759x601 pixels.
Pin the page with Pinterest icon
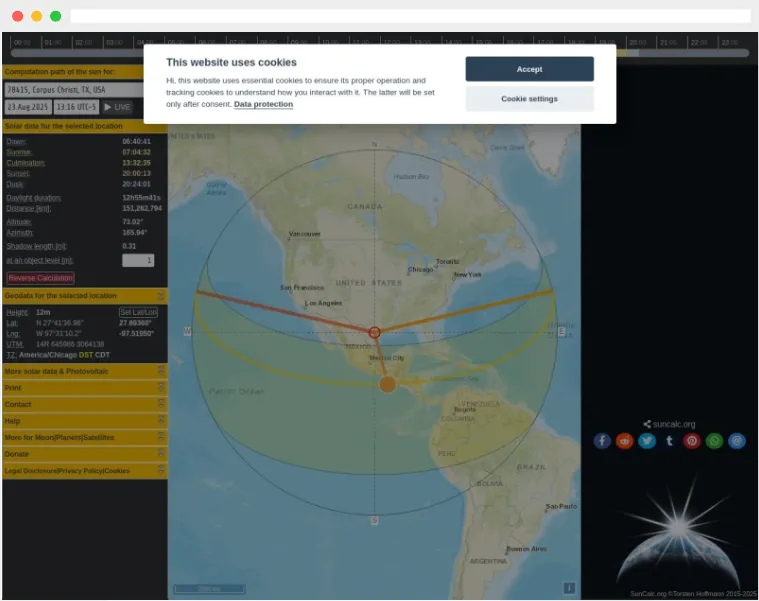[x=692, y=441]
